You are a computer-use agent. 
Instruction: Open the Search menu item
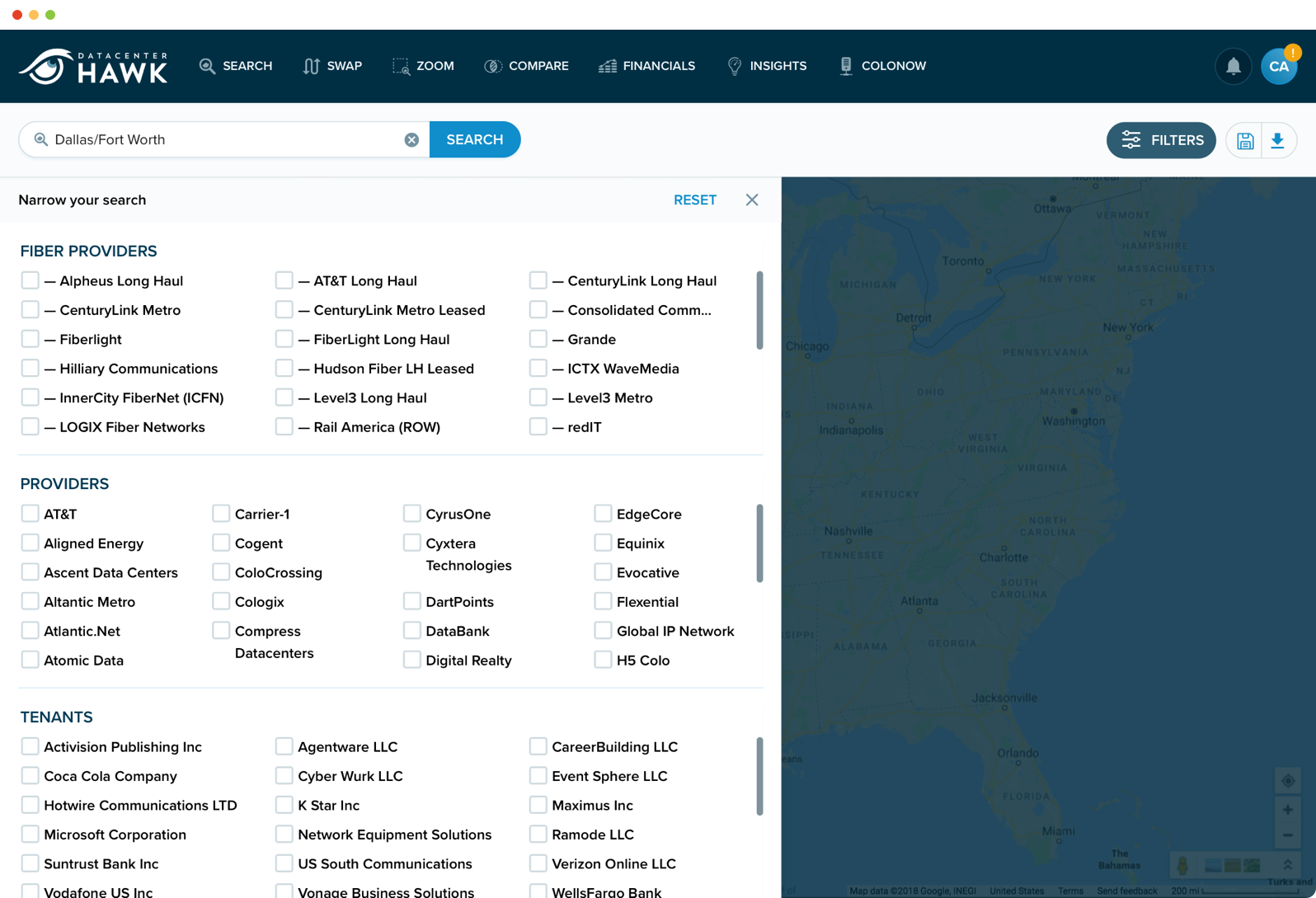point(235,66)
